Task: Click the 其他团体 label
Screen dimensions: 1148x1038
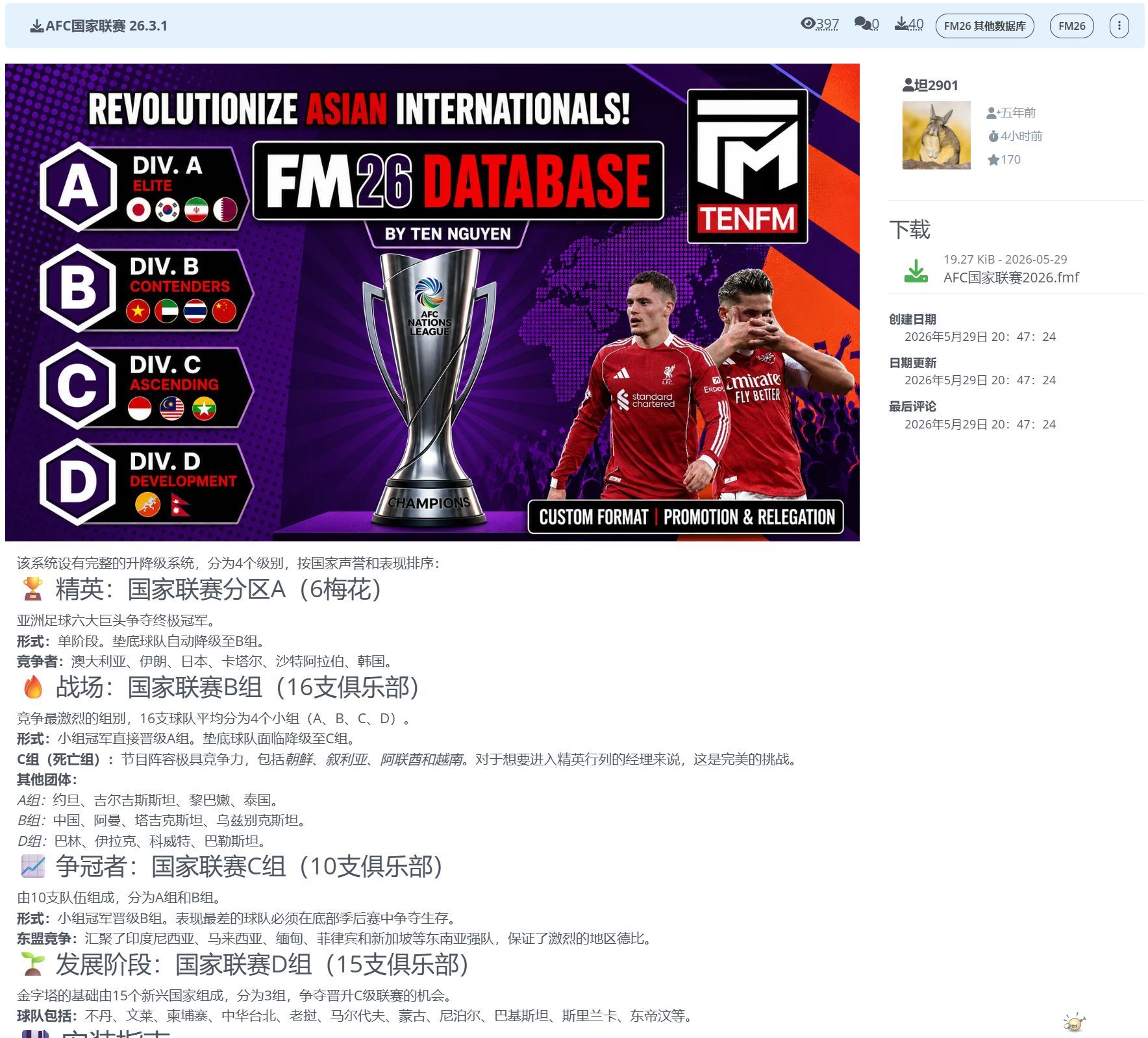Action: 47,779
